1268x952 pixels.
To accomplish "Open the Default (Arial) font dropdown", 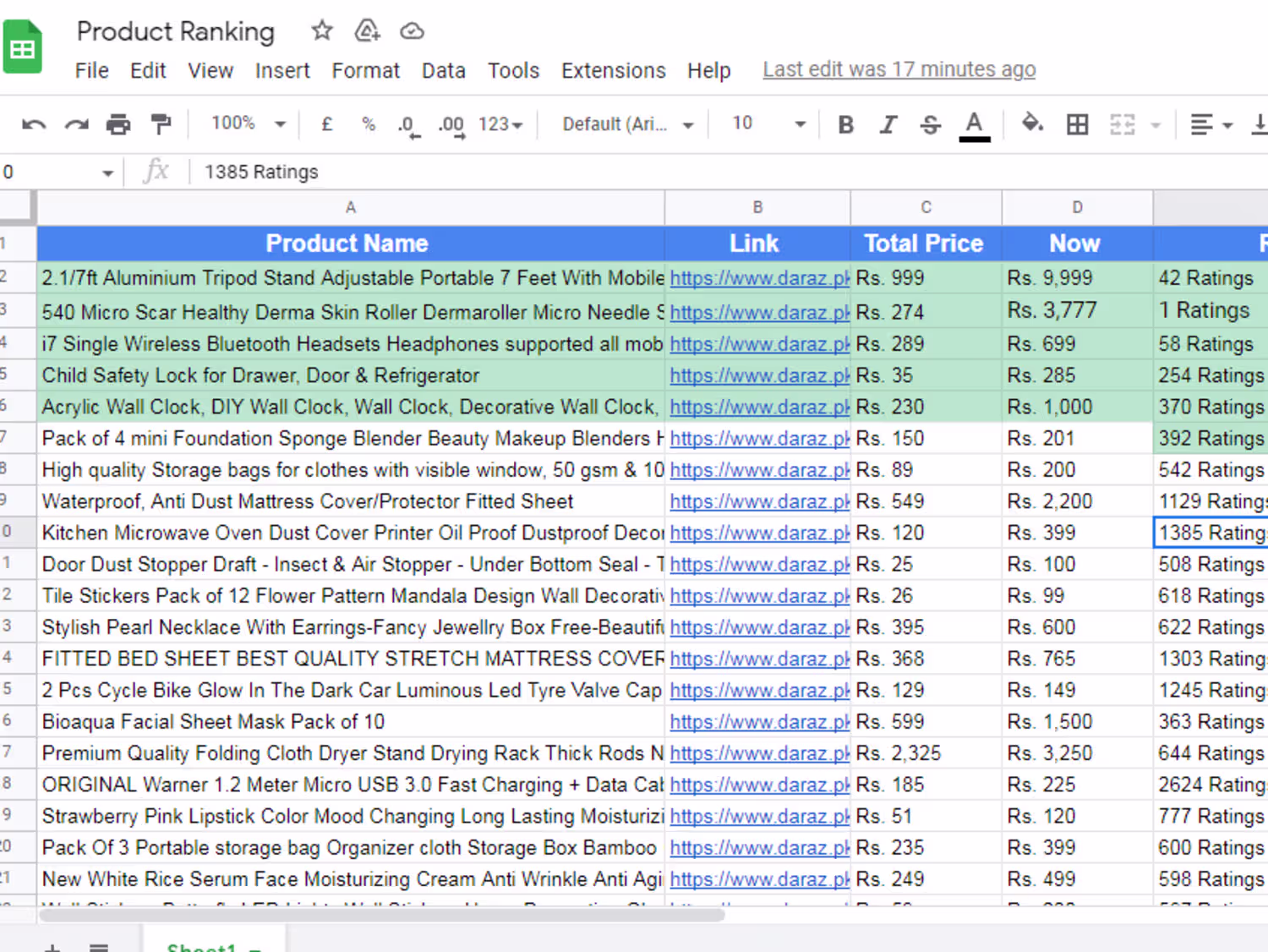I will [628, 124].
